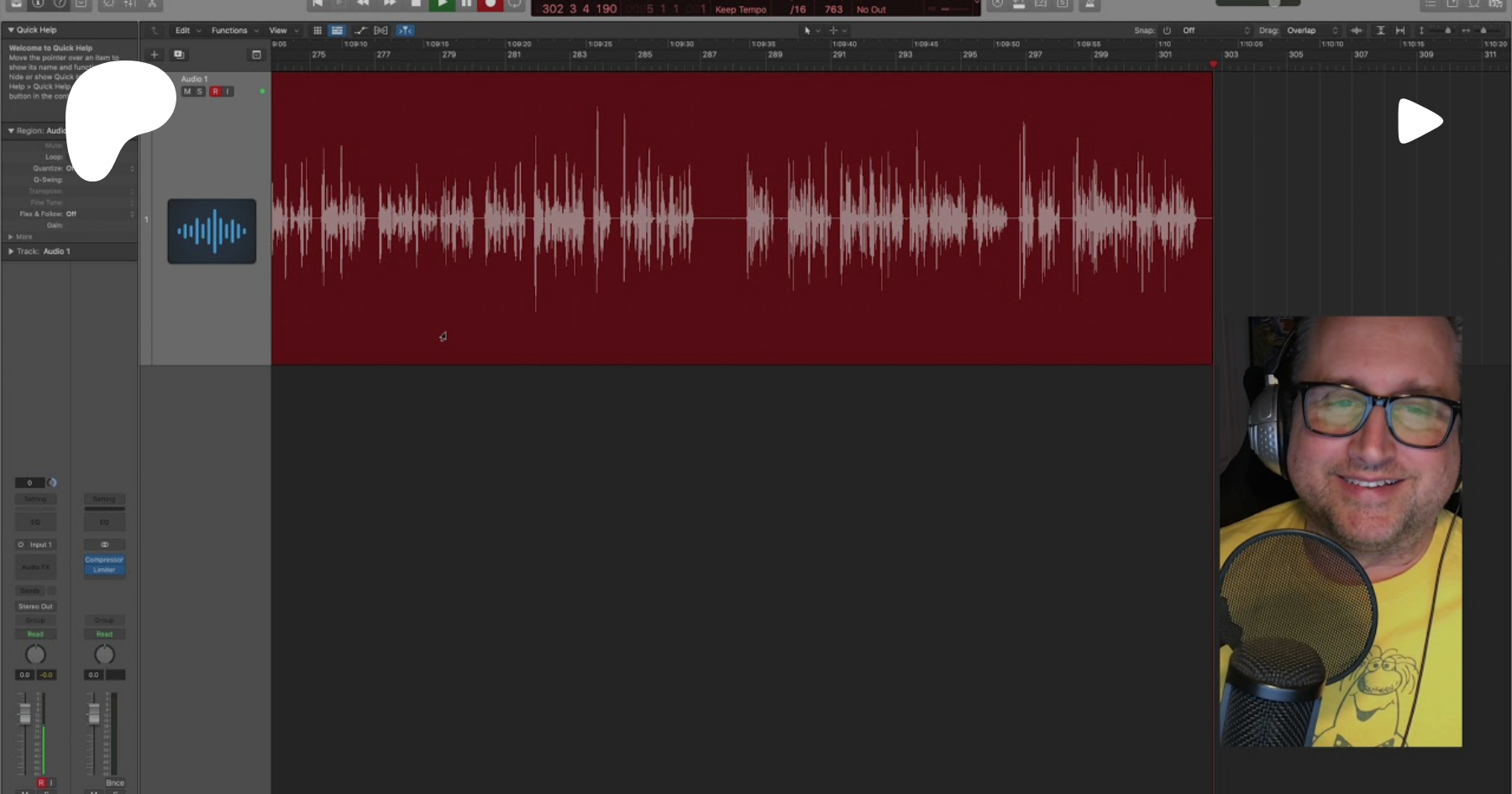
Task: Click the horizontal auto zoom button
Action: point(1400,30)
